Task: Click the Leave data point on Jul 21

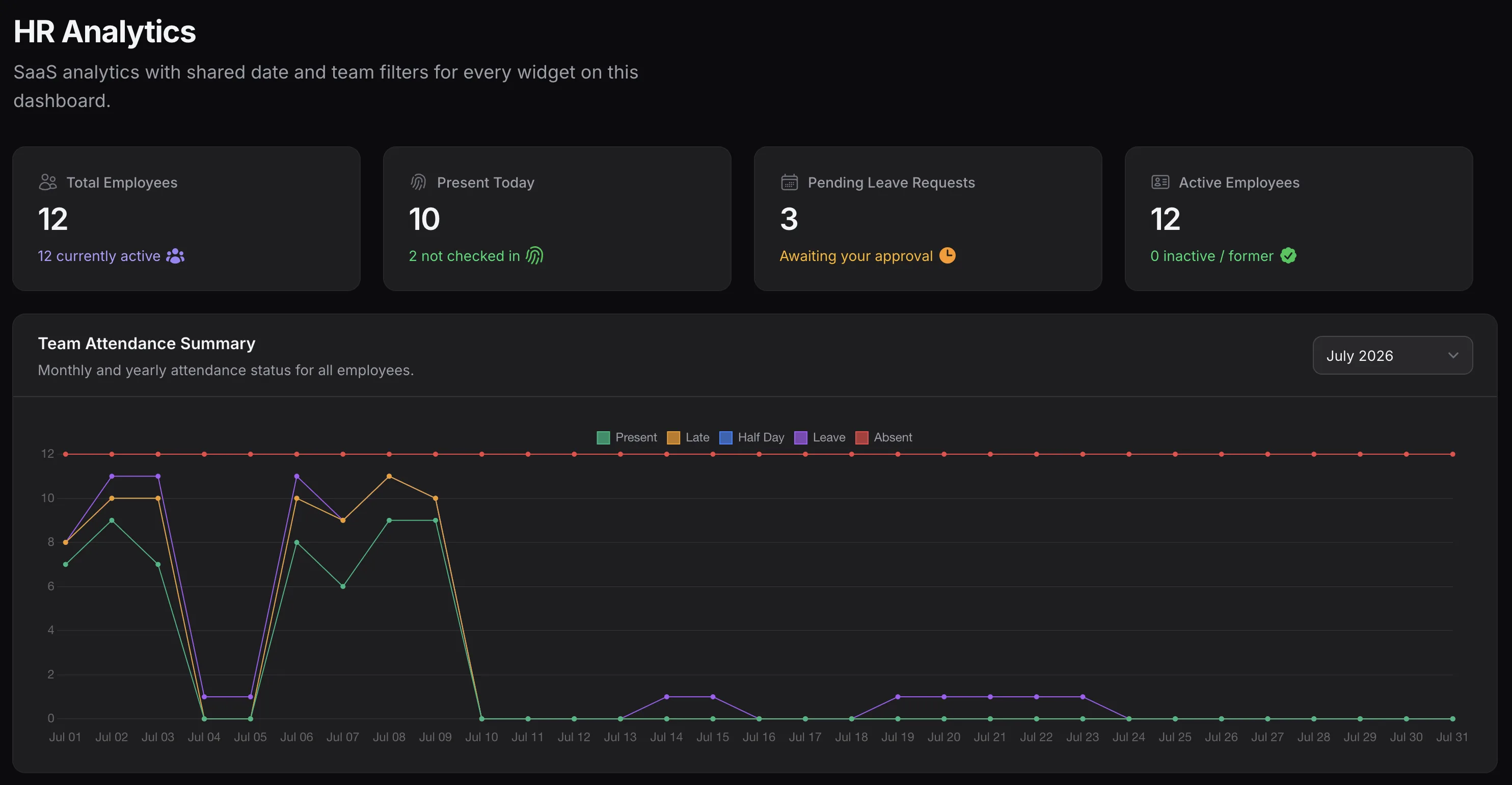Action: [990, 697]
